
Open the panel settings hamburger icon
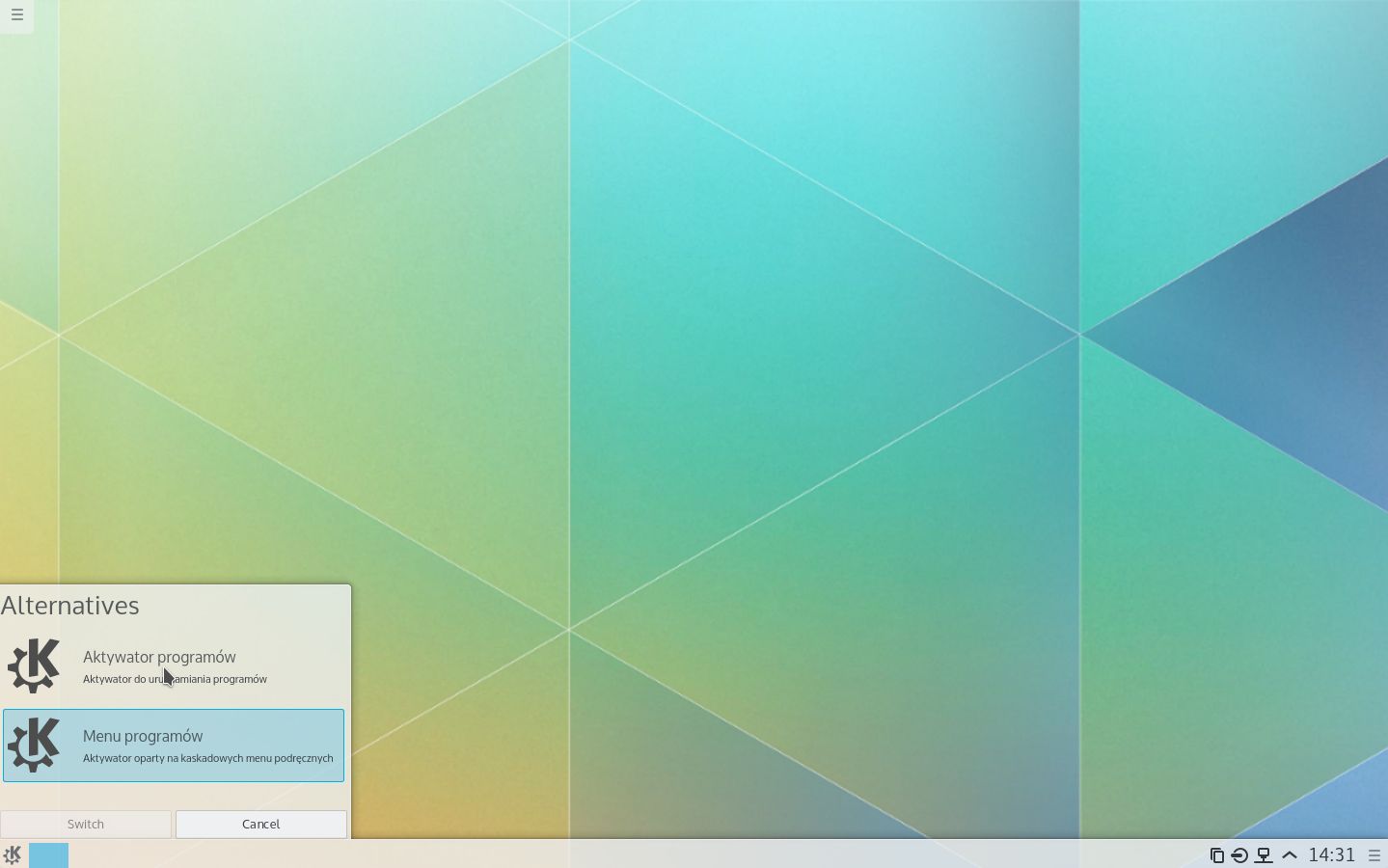point(1374,855)
